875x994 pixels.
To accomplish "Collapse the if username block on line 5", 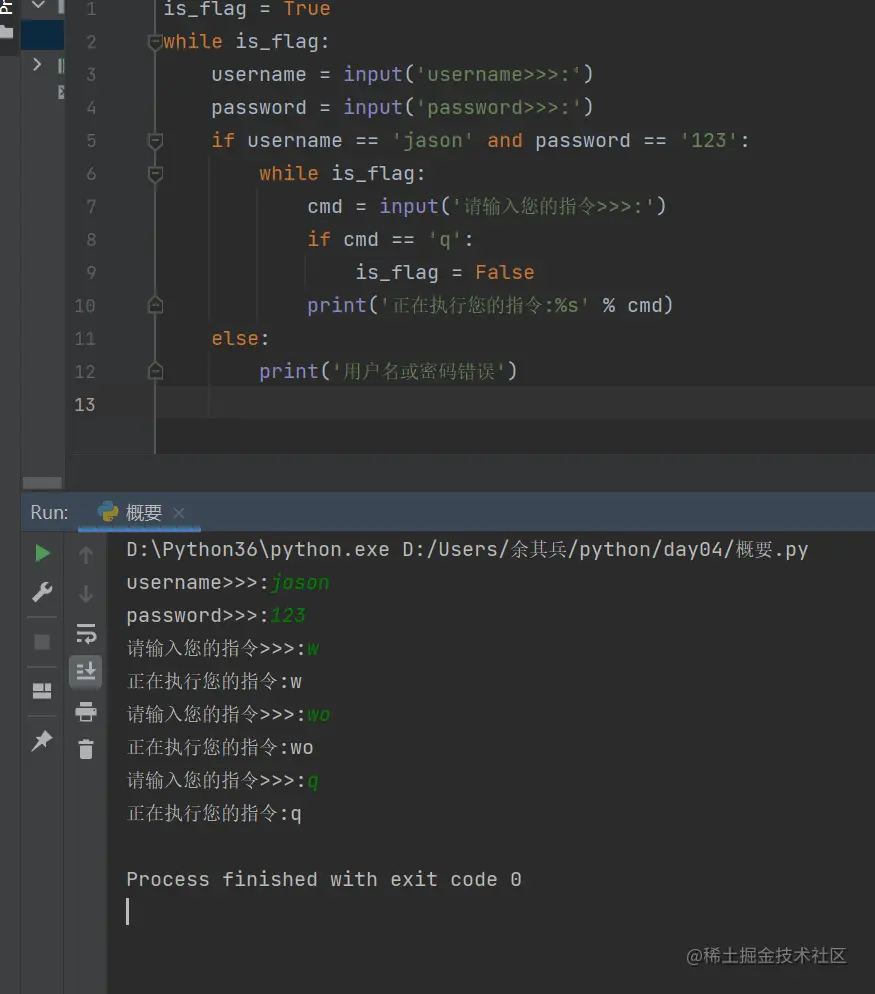I will pyautogui.click(x=155, y=141).
